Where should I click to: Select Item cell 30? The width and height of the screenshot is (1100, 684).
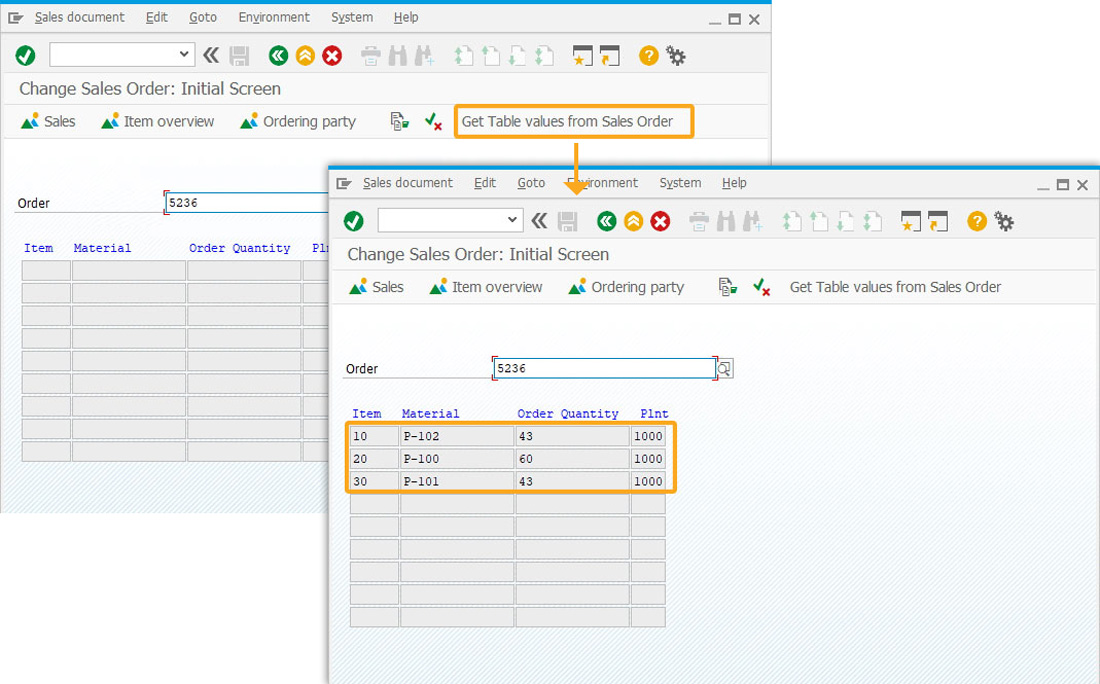375,481
